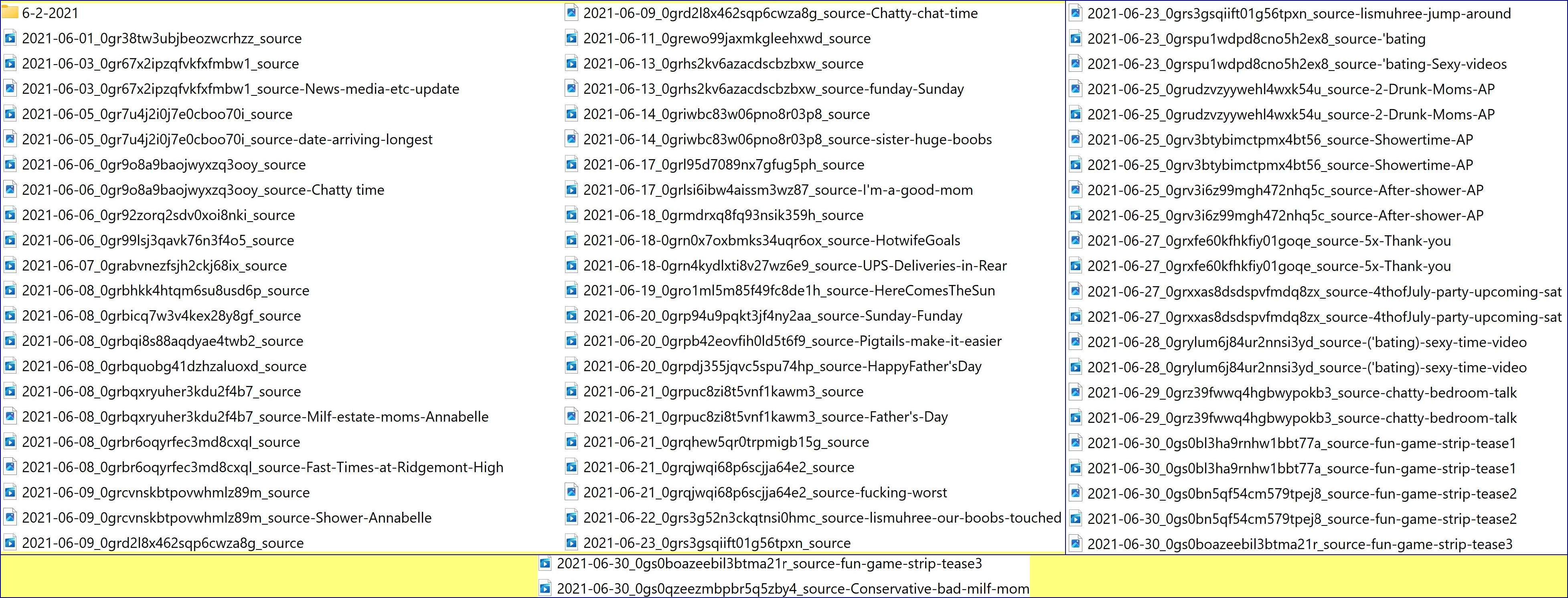Select the Conservative-bad-milf-mom file name
1568x598 pixels.
(x=792, y=589)
